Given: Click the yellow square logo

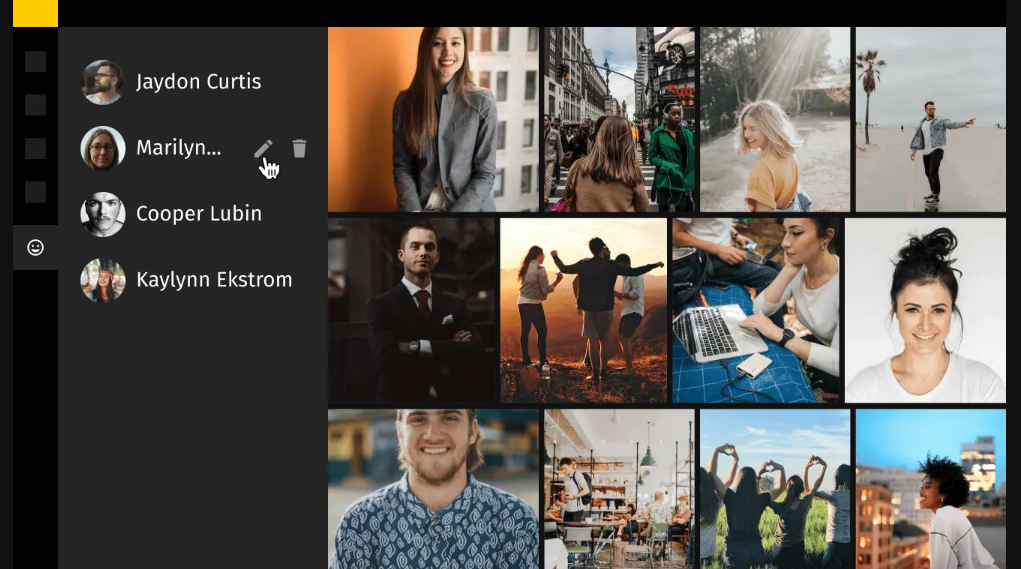Looking at the screenshot, I should [35, 13].
